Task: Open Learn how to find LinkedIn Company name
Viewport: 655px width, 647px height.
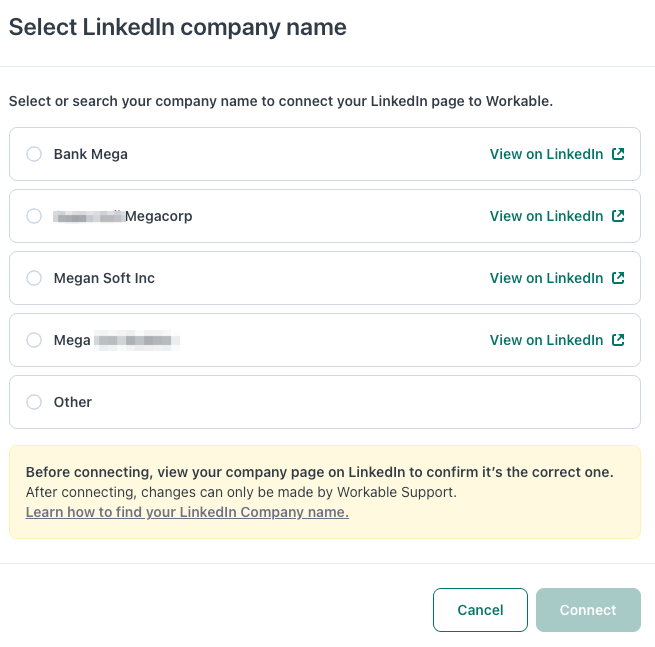Action: (187, 512)
